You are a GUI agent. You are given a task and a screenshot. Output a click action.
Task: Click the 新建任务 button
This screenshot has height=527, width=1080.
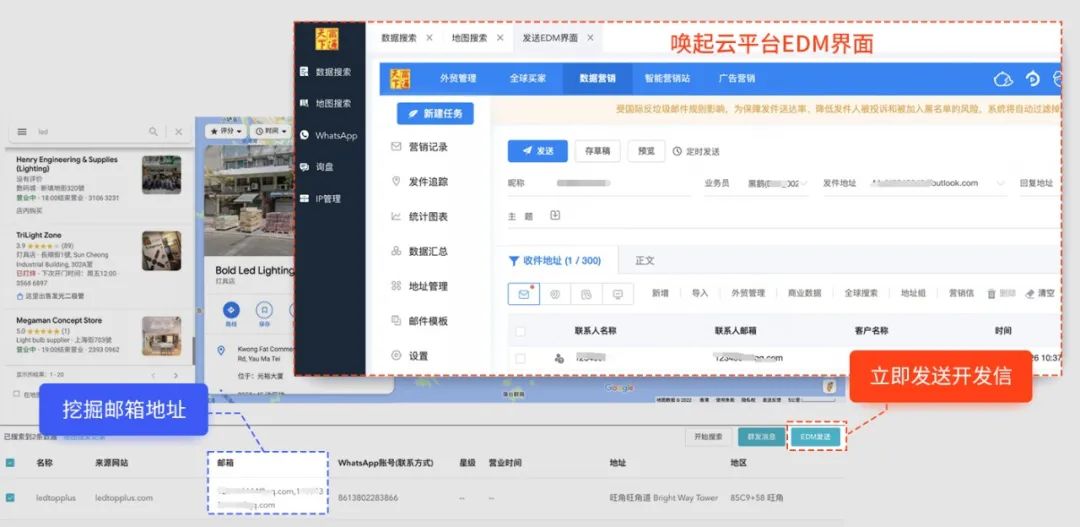pyautogui.click(x=435, y=114)
